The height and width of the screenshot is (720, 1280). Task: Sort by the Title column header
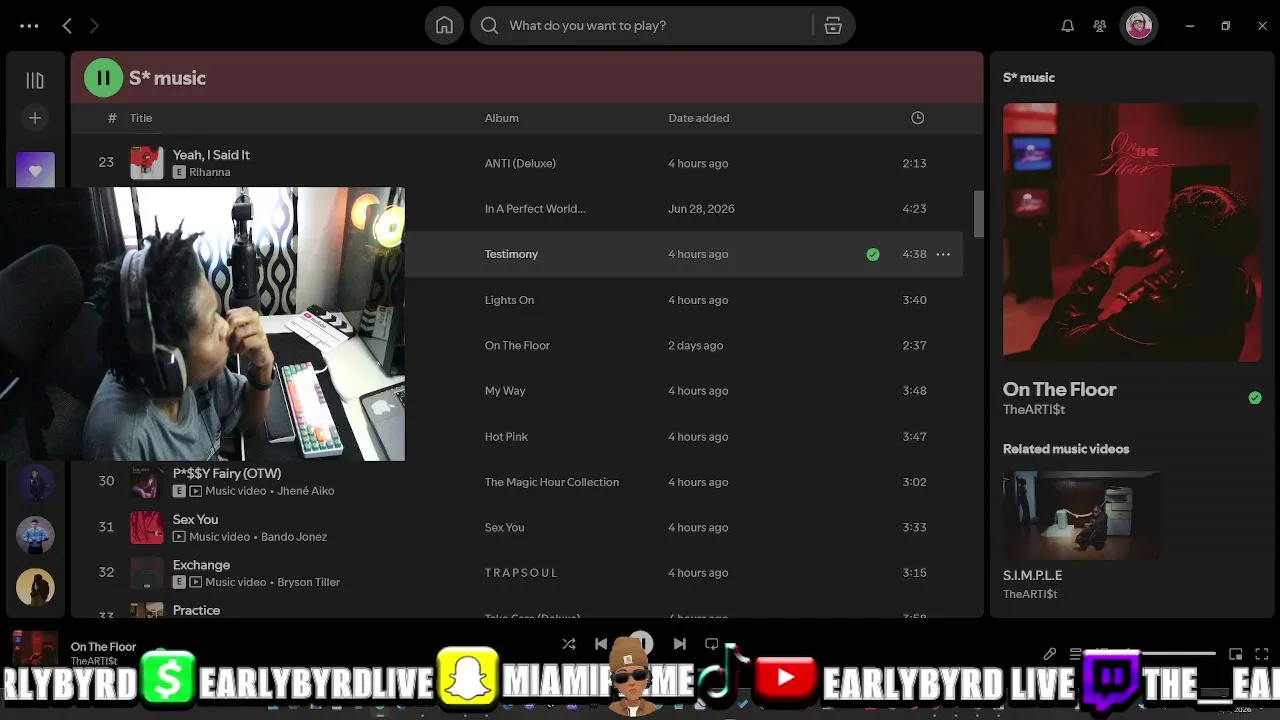141,118
